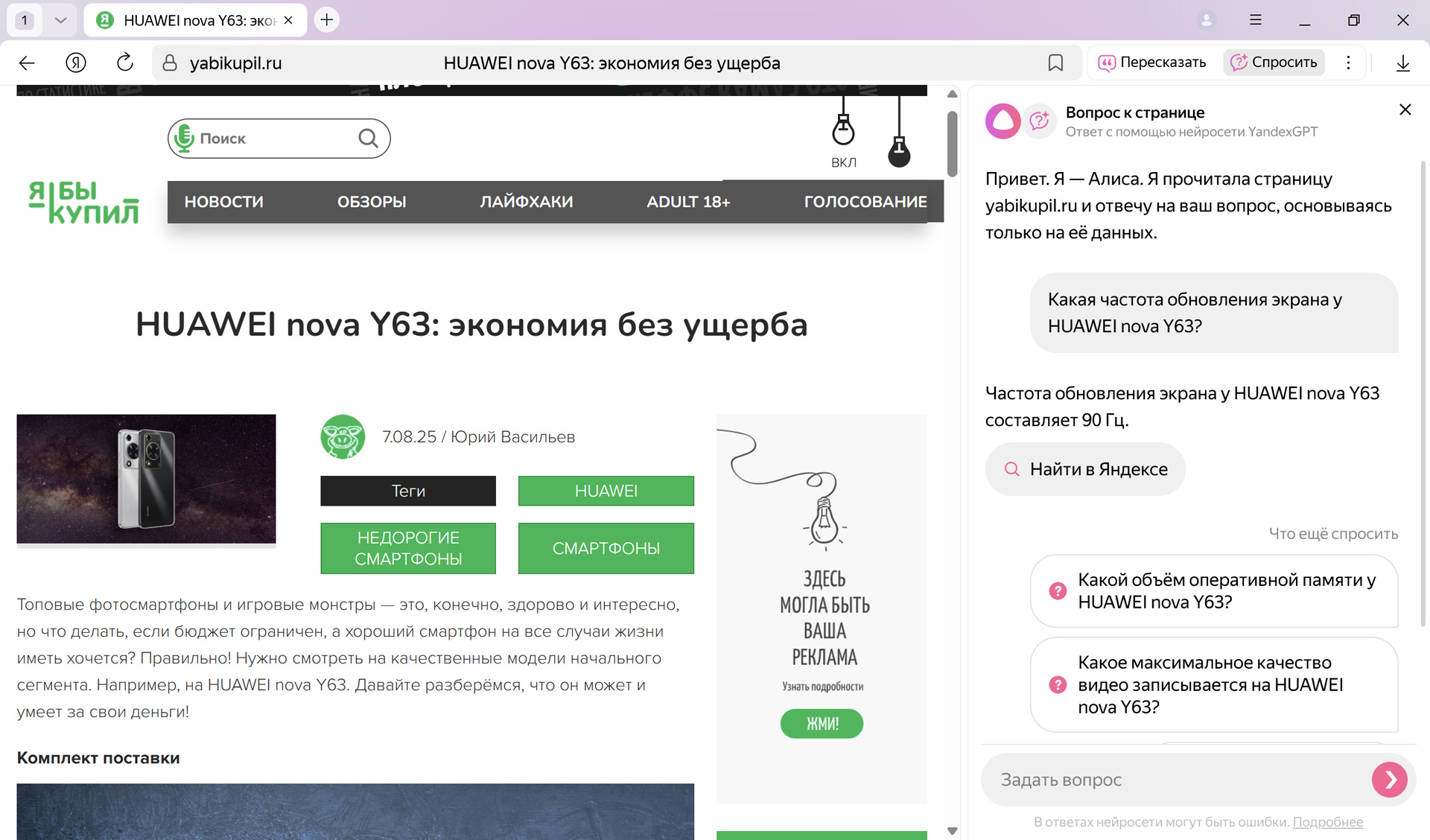Open the browser hamburger menu
The image size is (1430, 840).
1256,20
